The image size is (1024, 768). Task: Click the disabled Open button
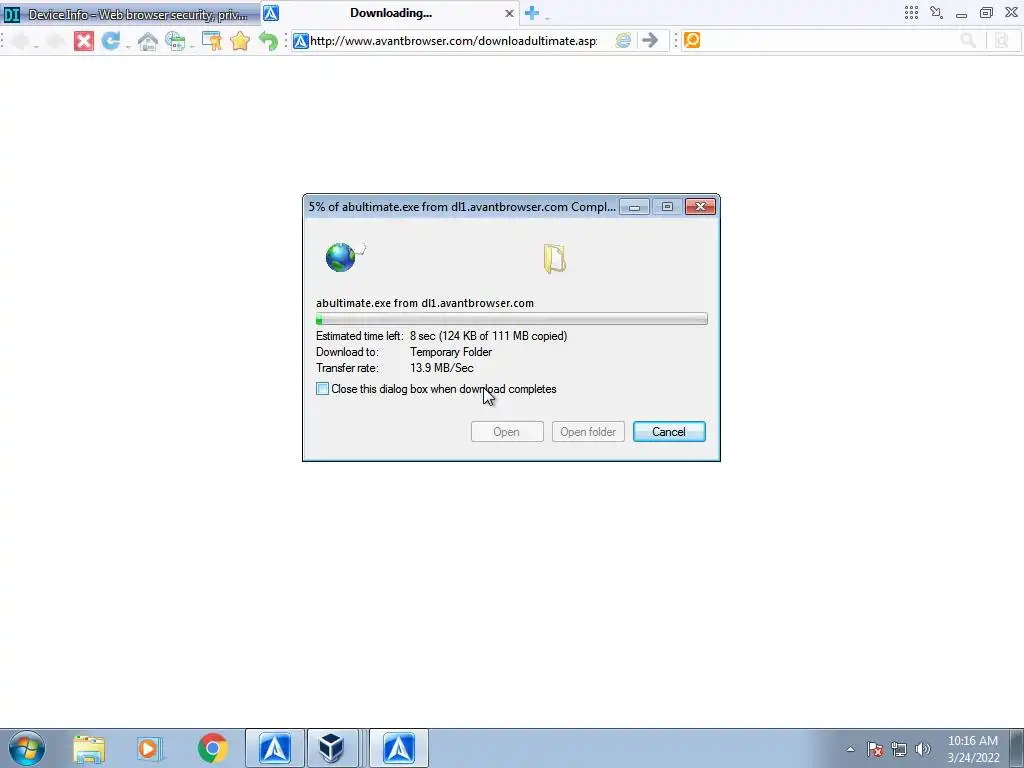(x=507, y=432)
